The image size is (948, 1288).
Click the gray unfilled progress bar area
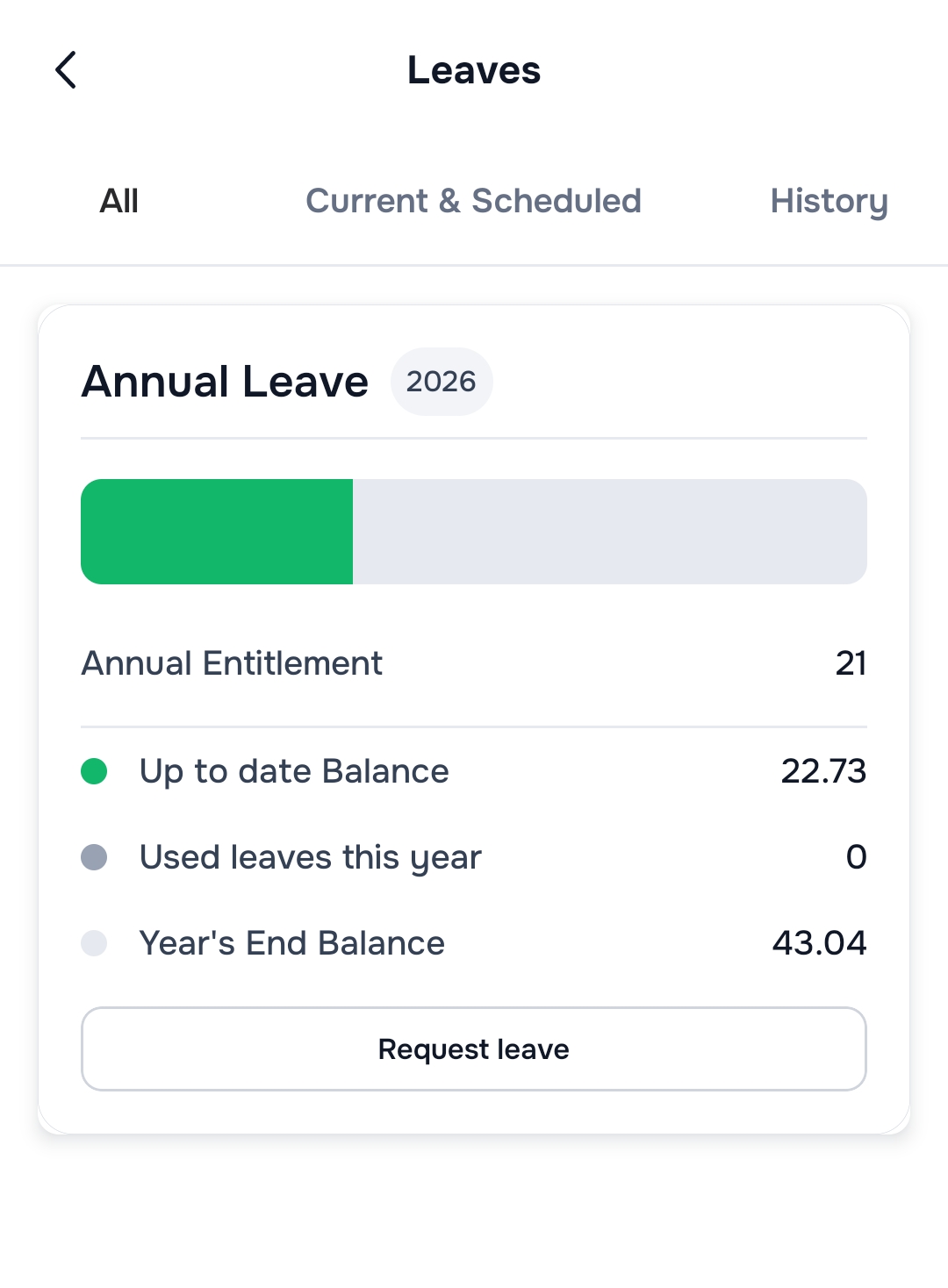[609, 532]
